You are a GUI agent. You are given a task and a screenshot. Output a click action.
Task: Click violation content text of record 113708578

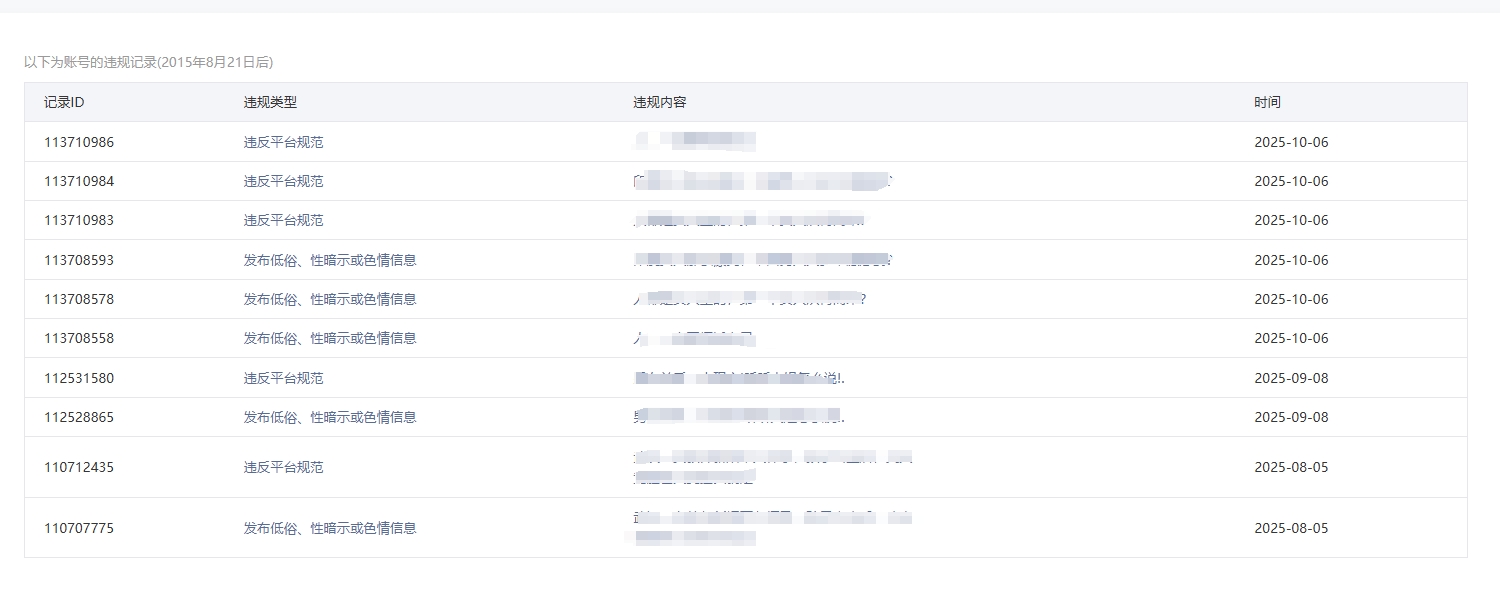pyautogui.click(x=750, y=299)
